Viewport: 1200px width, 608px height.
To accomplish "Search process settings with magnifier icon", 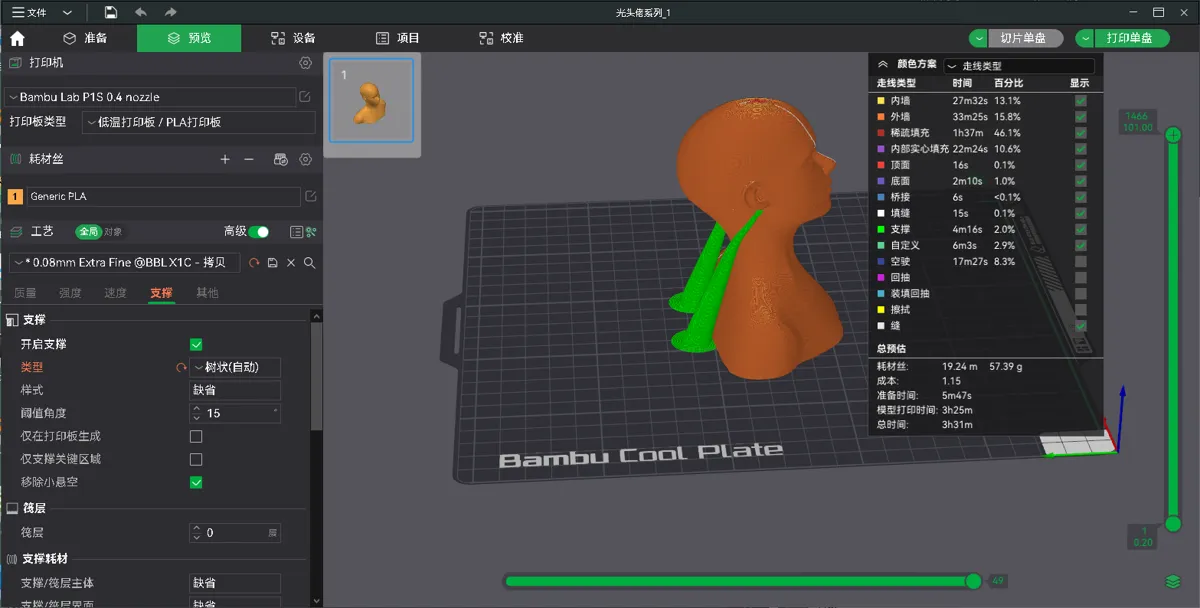I will [310, 263].
